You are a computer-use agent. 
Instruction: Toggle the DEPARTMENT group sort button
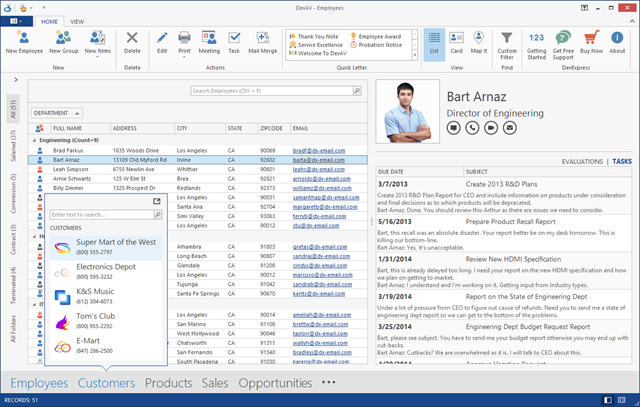click(x=57, y=113)
